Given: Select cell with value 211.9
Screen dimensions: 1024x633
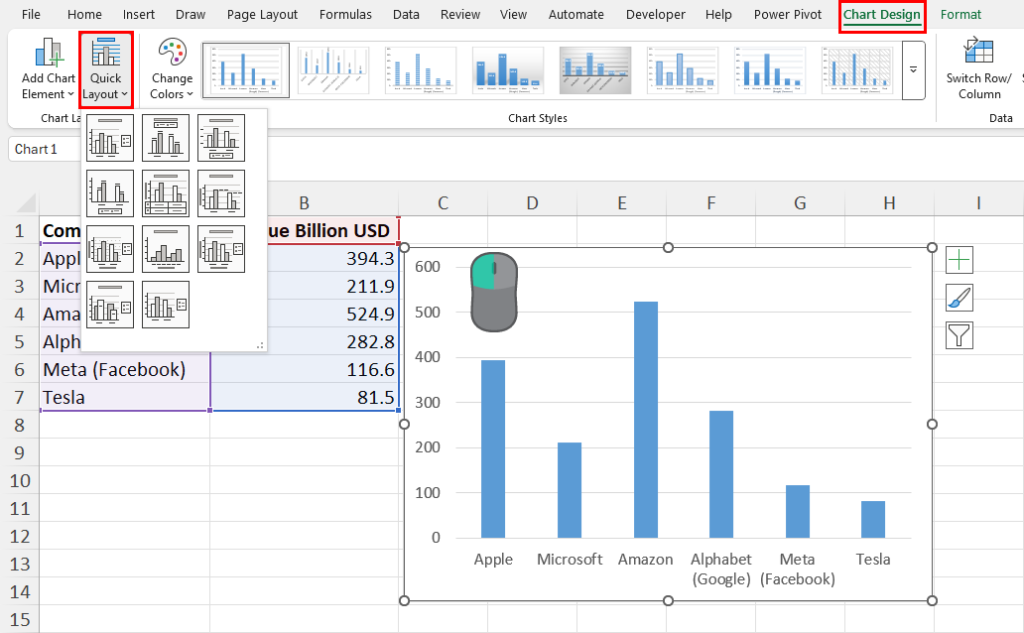Looking at the screenshot, I should [304, 286].
